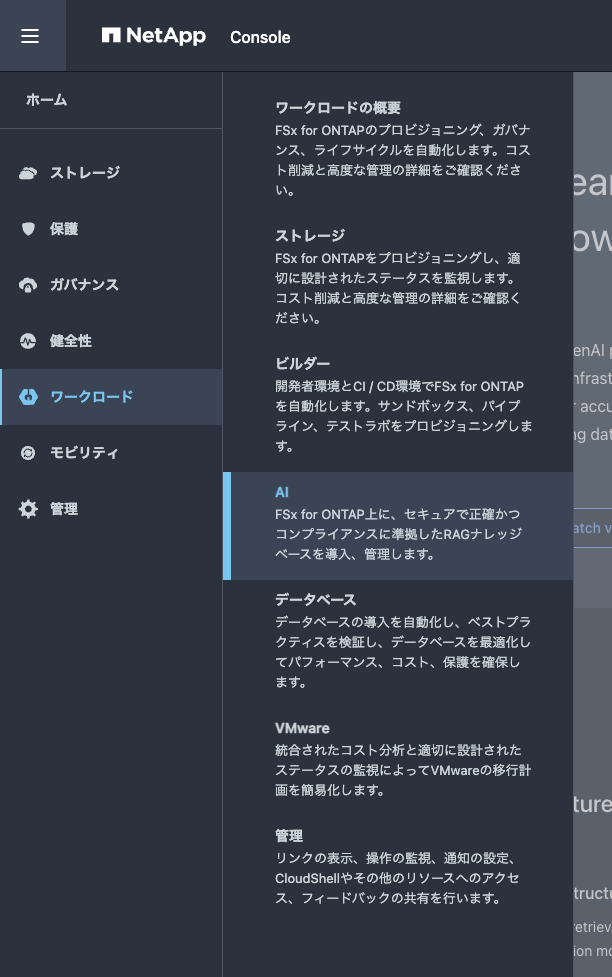Click the description under ビルダー

404,416
